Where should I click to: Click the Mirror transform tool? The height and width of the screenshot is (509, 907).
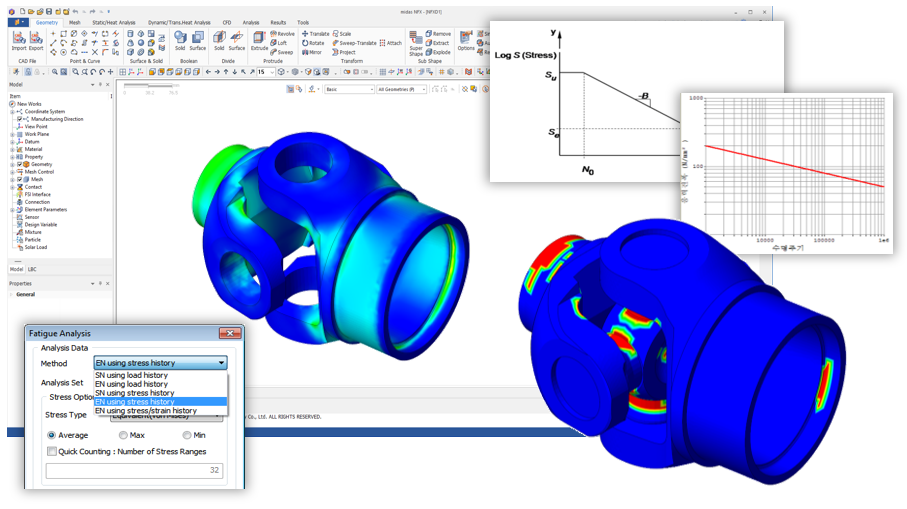[312, 52]
